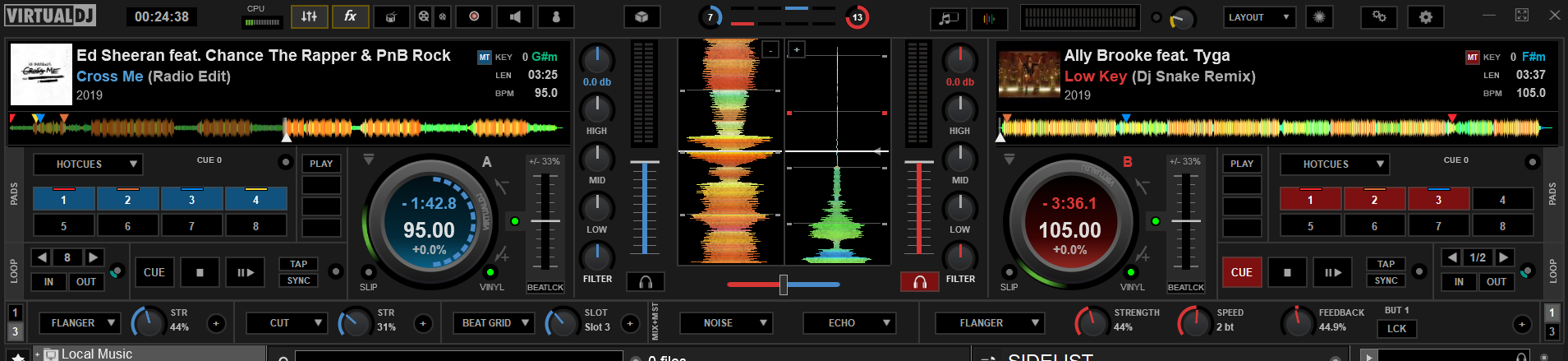The image size is (1568, 361).
Task: Click the minus icon atop center waveform
Action: tap(770, 50)
